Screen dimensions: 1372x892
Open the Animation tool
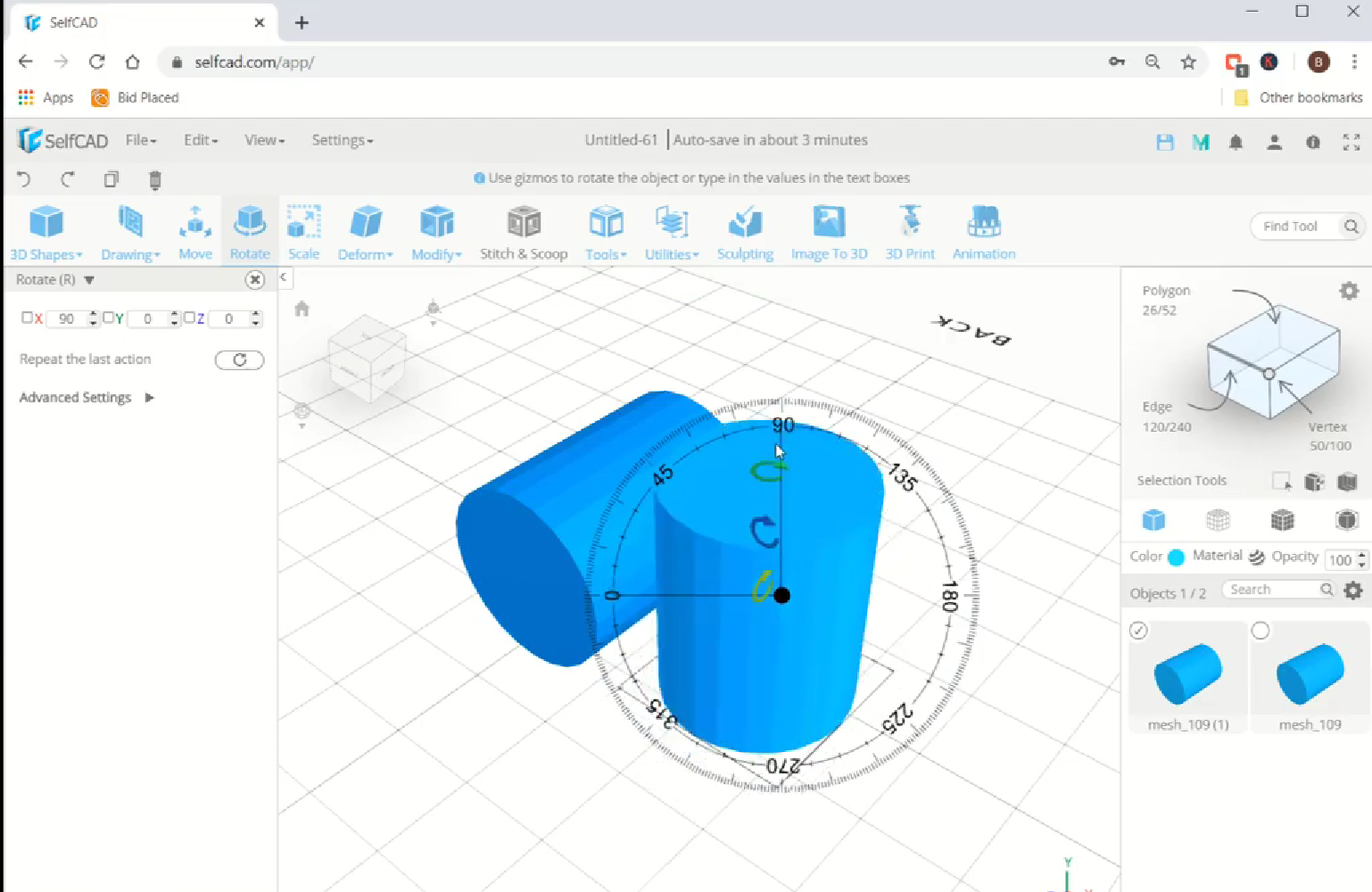(x=984, y=233)
